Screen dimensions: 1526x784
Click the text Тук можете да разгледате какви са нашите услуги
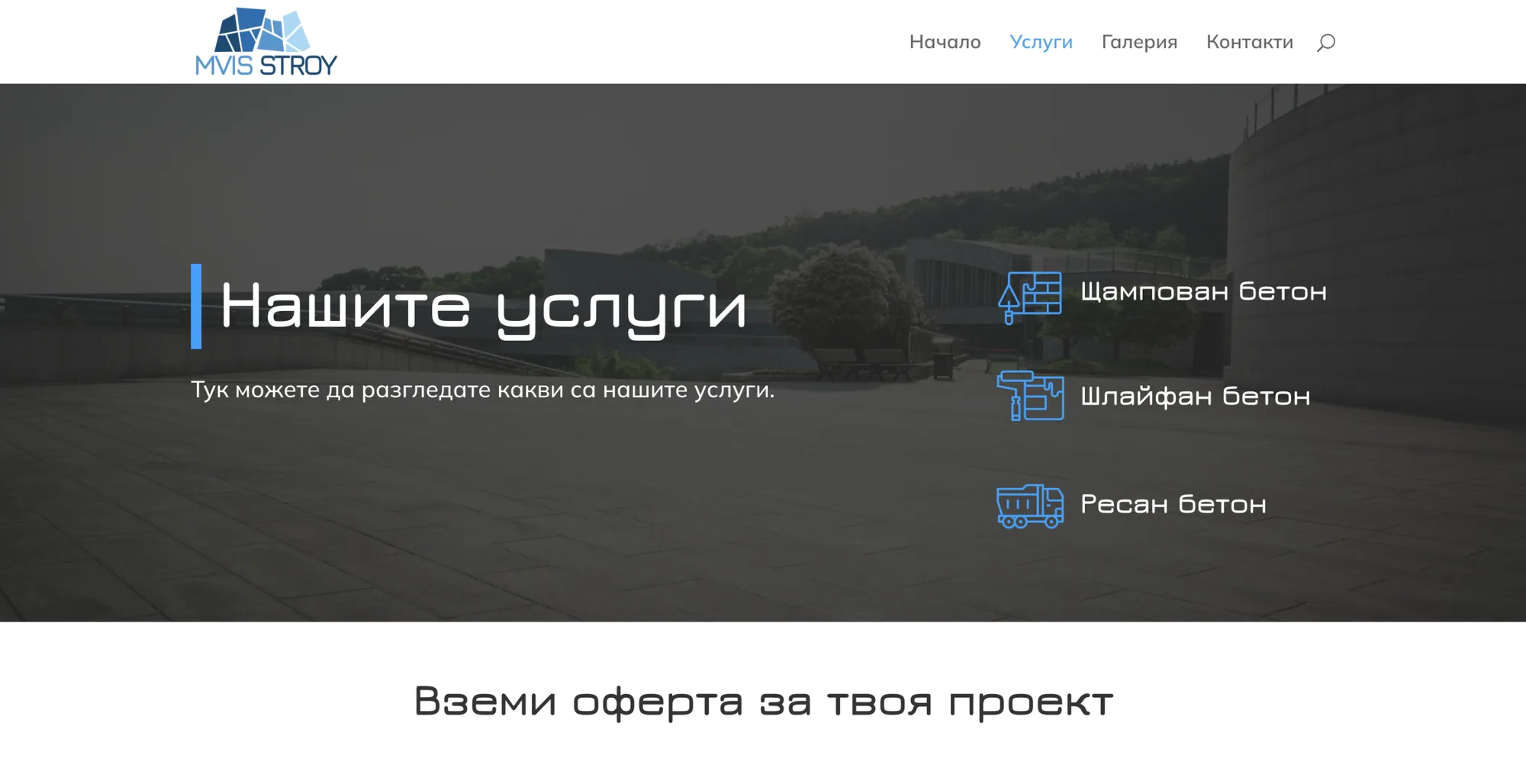(x=482, y=390)
